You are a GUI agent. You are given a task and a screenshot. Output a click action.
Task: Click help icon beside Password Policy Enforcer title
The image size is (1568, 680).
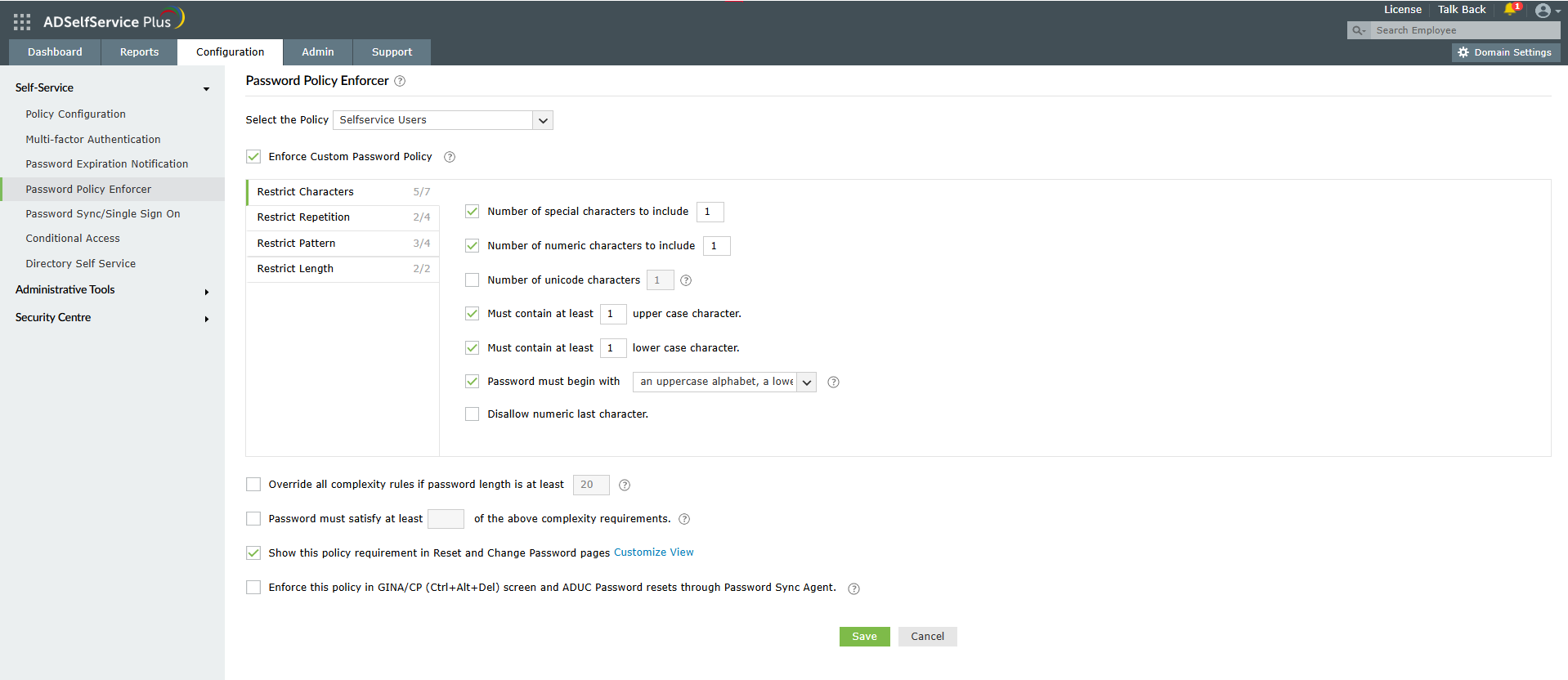(400, 81)
